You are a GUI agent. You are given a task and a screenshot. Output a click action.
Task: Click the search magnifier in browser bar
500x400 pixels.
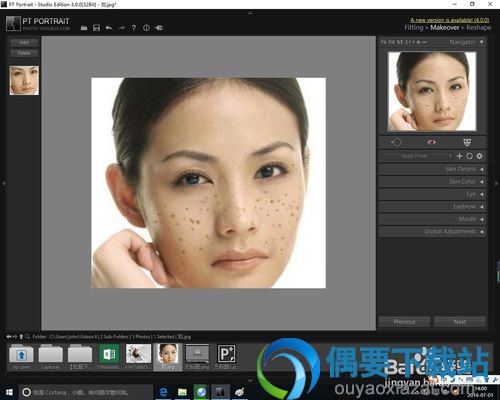(27, 337)
